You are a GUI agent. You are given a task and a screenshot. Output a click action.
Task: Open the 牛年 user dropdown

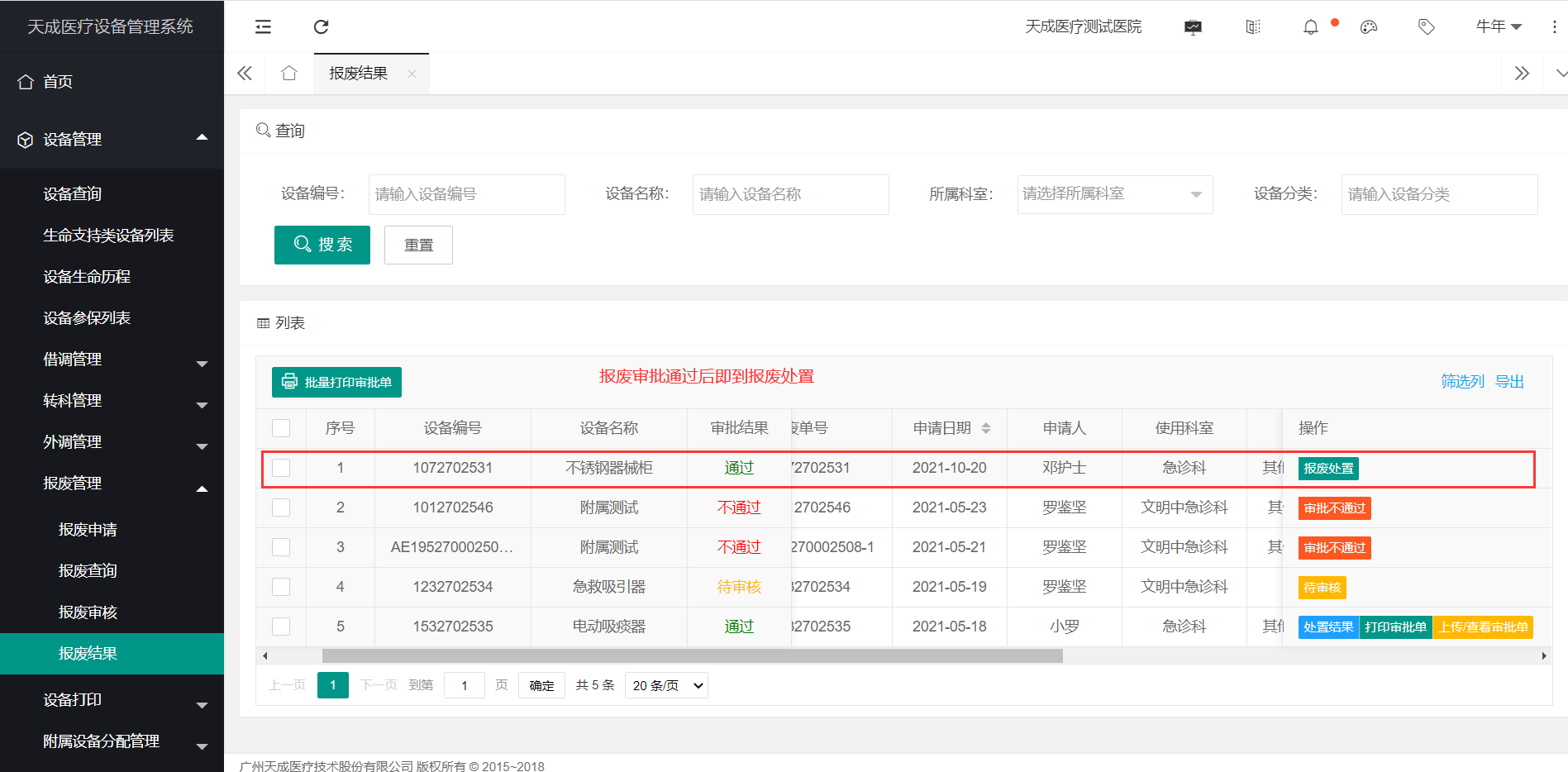point(1499,26)
